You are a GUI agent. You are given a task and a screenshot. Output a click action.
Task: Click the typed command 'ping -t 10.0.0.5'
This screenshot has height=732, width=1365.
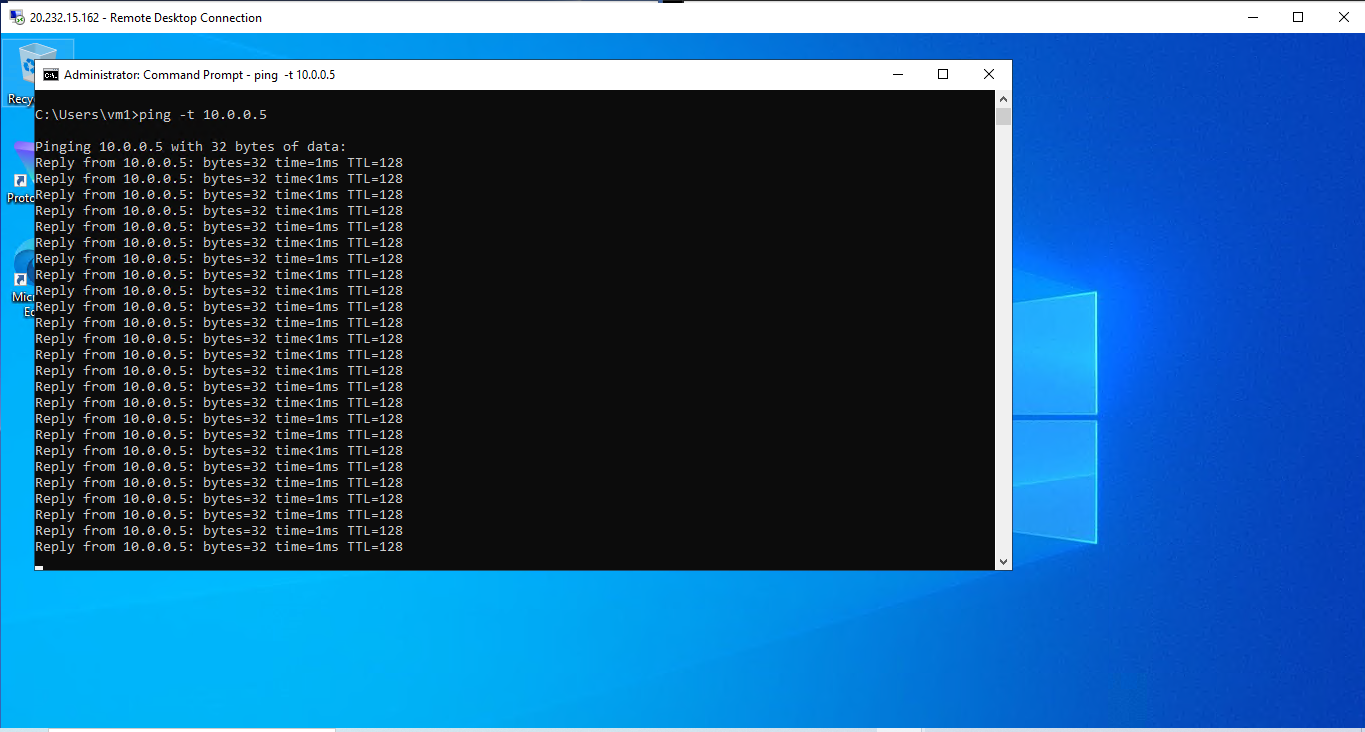click(x=203, y=115)
